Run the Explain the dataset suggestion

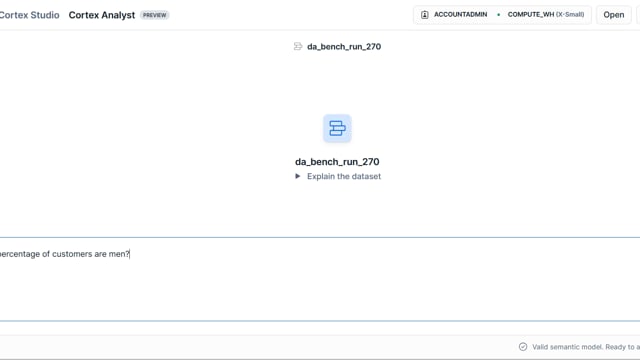[344, 176]
